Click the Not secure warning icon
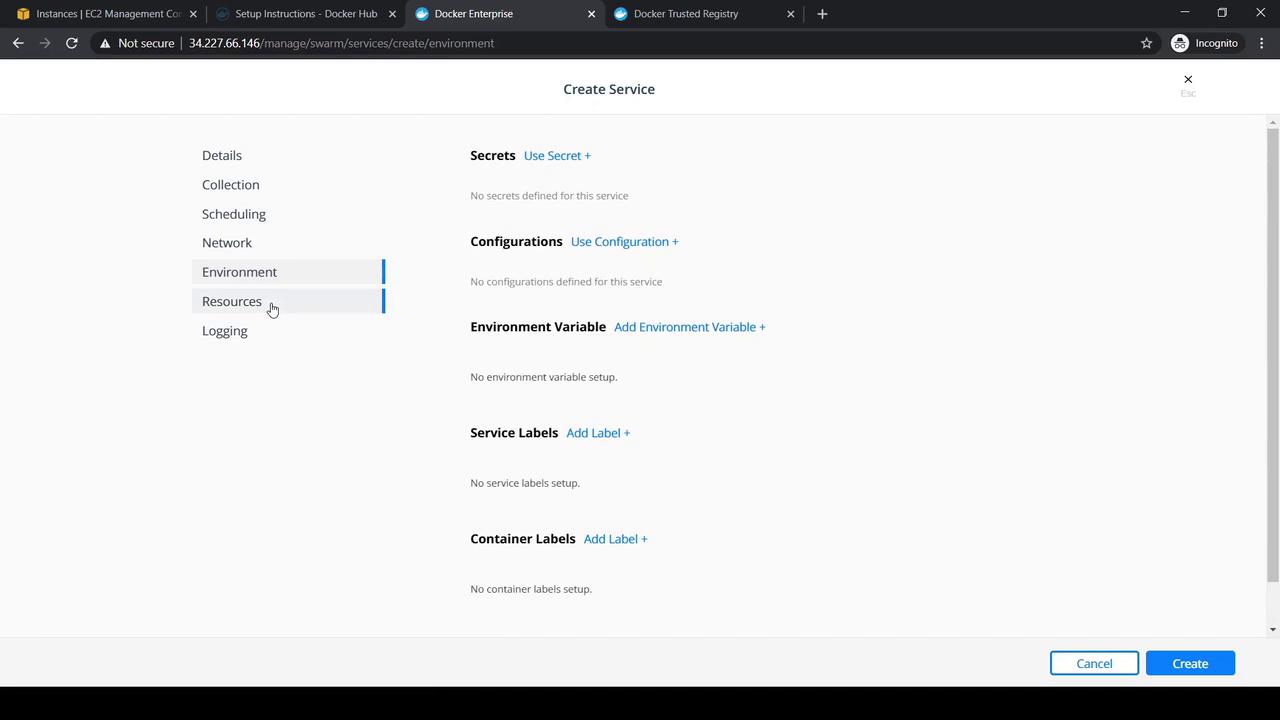1280x720 pixels. point(105,43)
